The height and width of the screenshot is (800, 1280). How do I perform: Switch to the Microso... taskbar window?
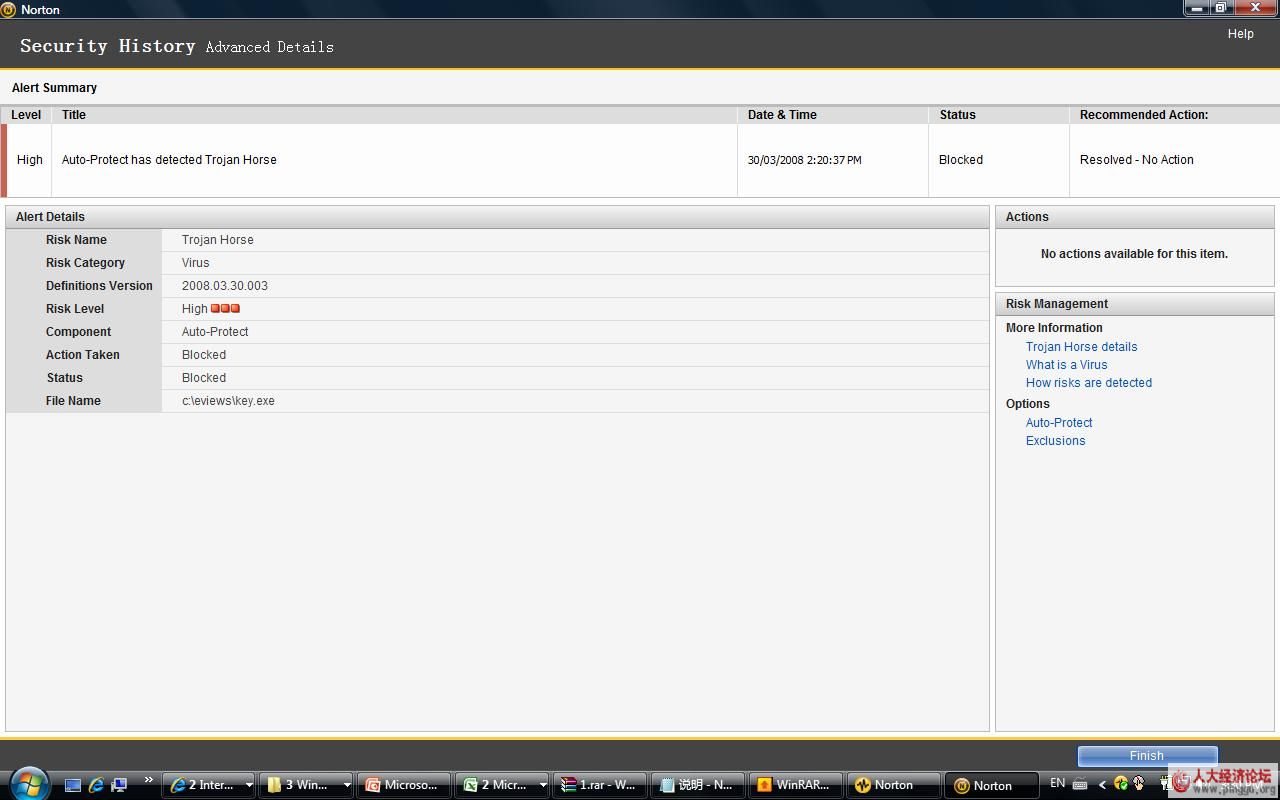pos(403,785)
